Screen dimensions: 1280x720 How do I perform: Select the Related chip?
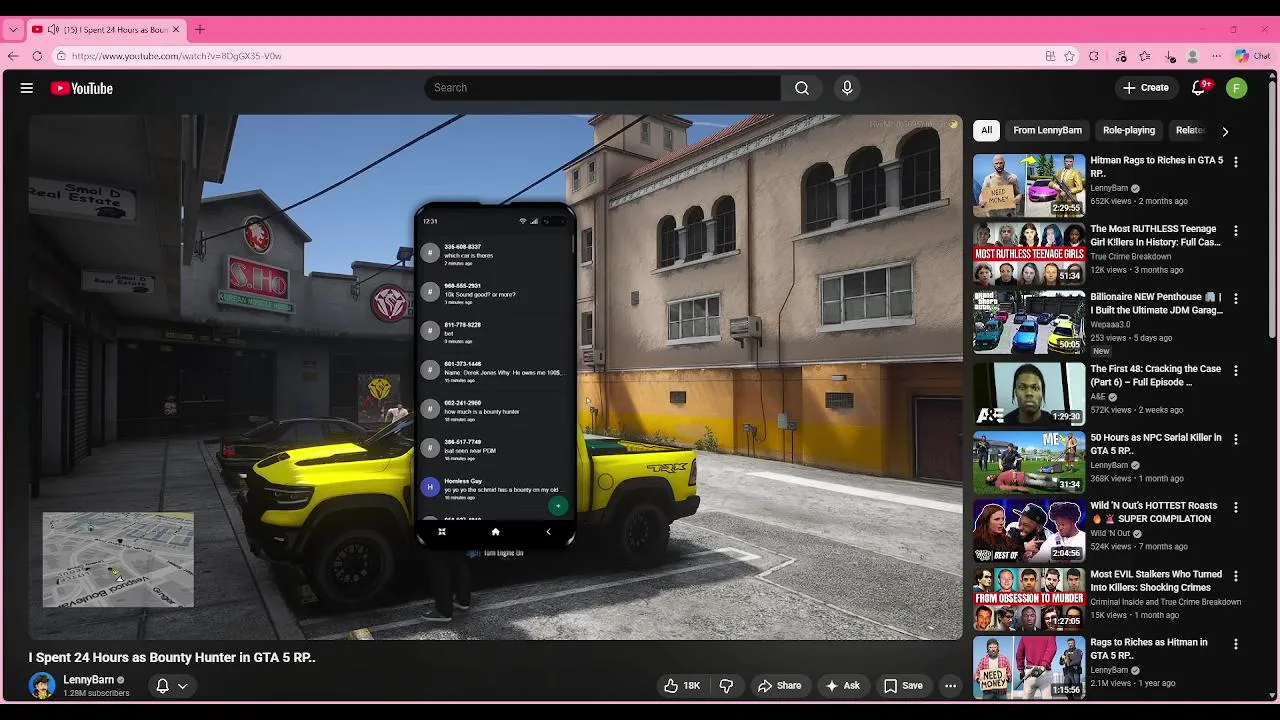click(1190, 130)
